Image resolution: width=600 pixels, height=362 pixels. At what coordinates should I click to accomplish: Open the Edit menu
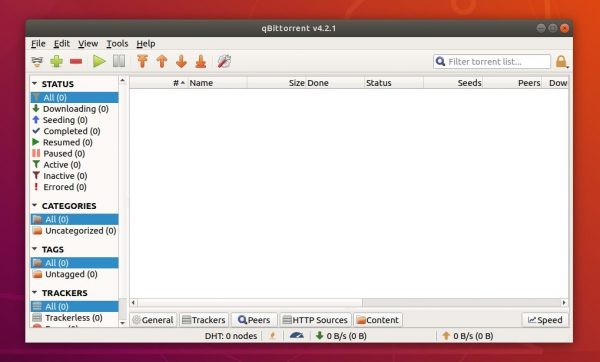tap(62, 44)
